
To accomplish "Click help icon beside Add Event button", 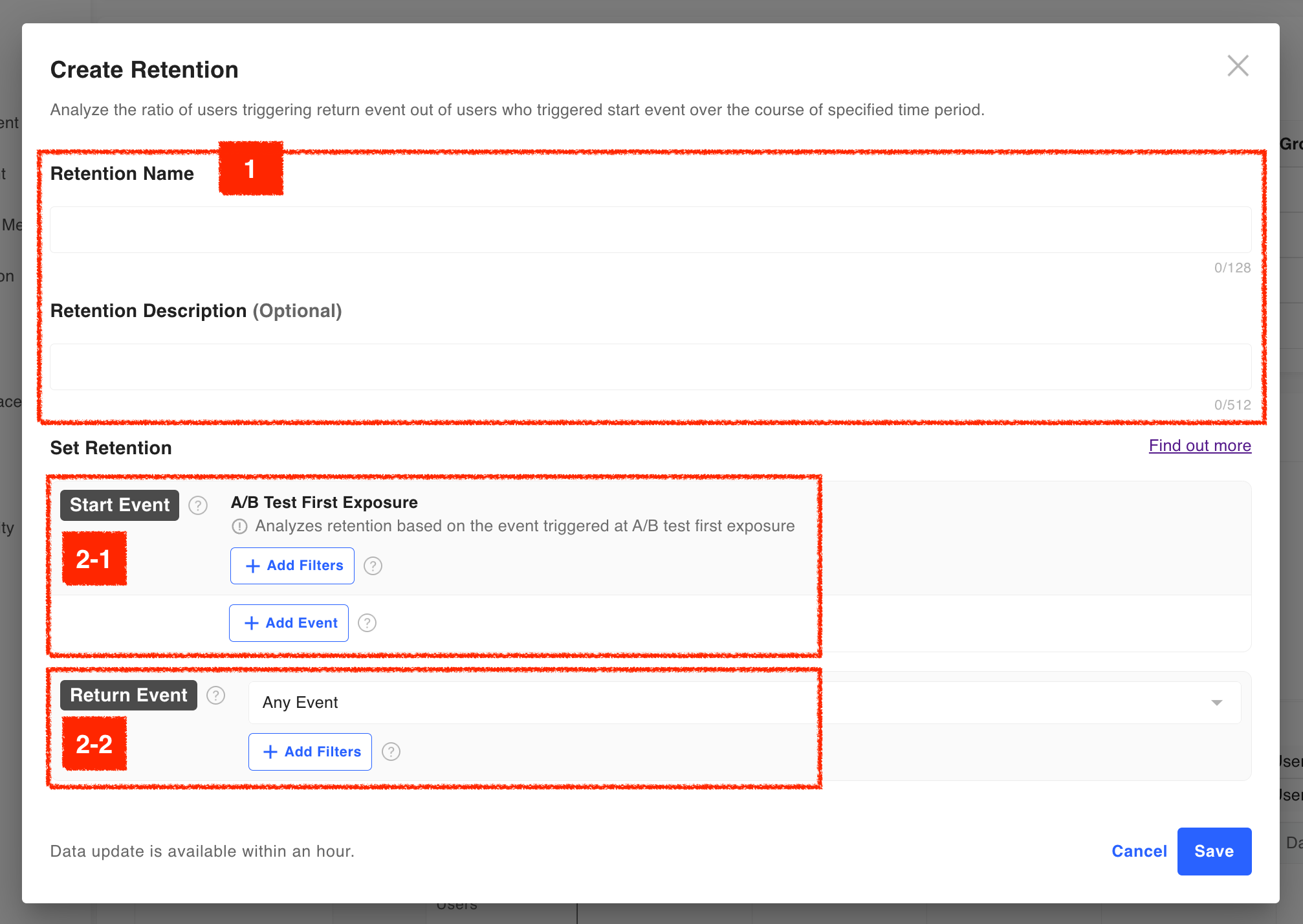I will pyautogui.click(x=367, y=623).
